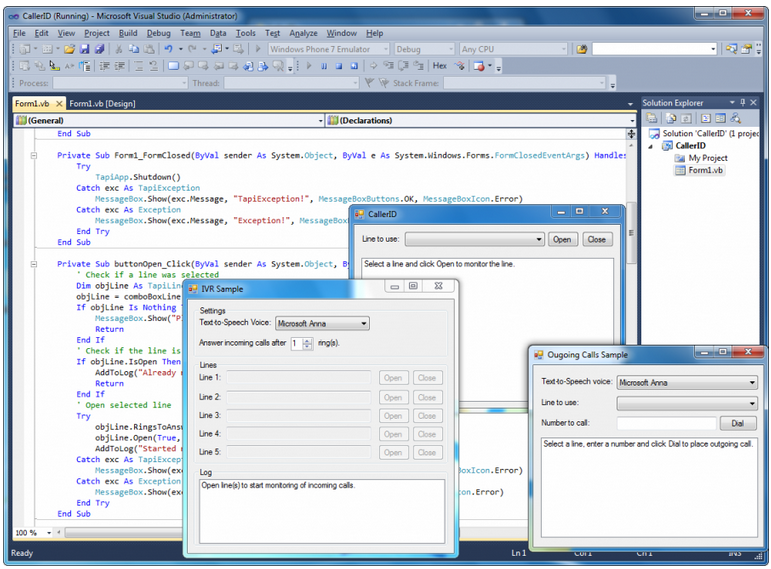The image size is (771, 569).
Task: Open the Debug menu
Action: [158, 33]
